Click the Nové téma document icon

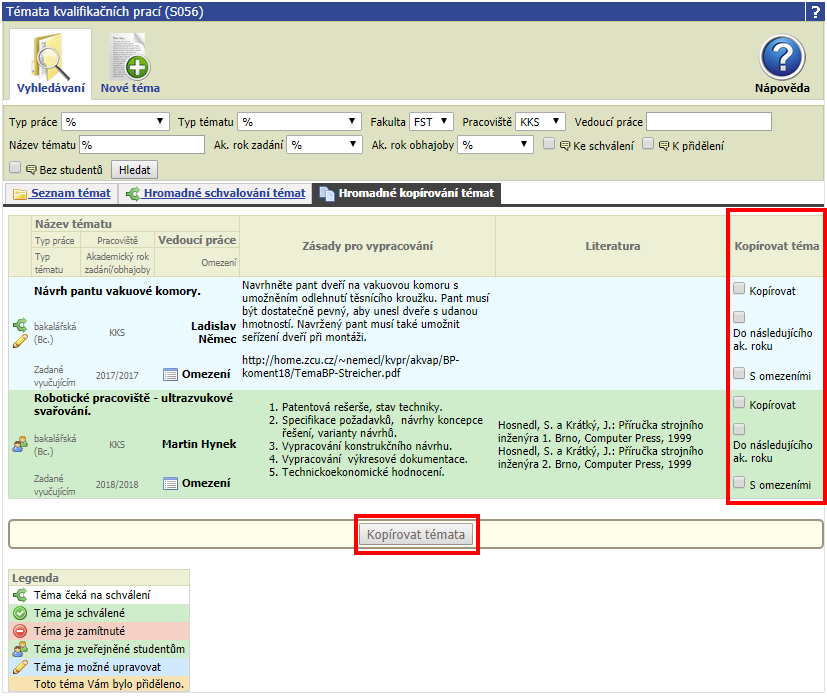[x=130, y=56]
